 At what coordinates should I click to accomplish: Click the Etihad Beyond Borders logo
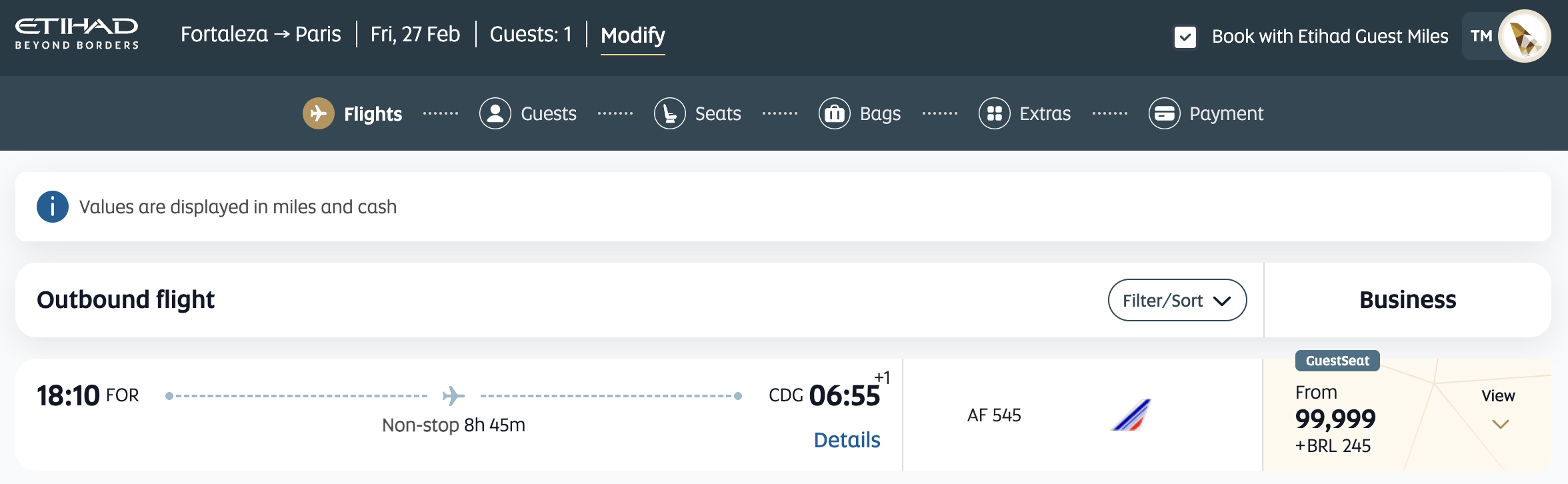pyautogui.click(x=77, y=34)
